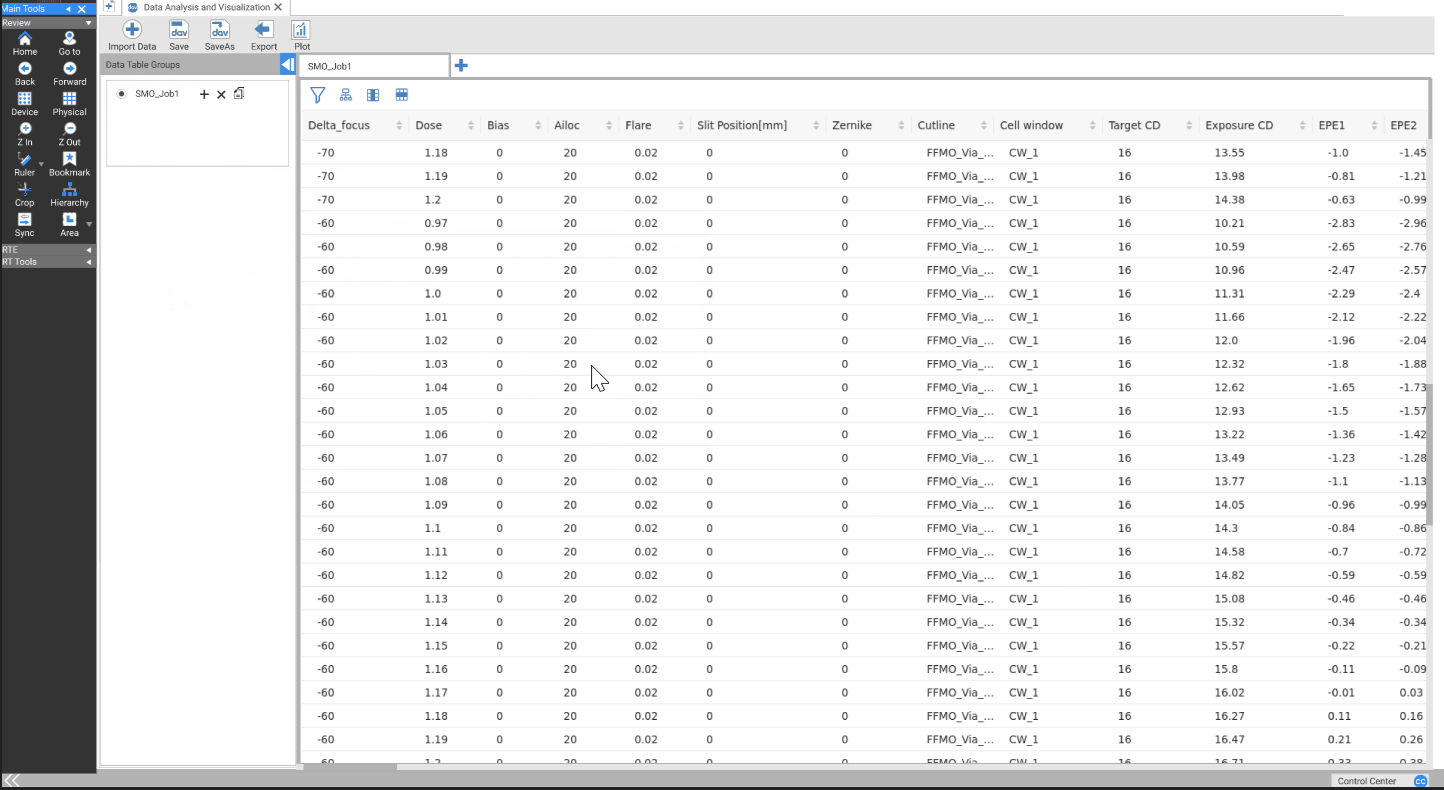Click the Export arrow icon
Image resolution: width=1444 pixels, height=790 pixels.
coord(264,30)
